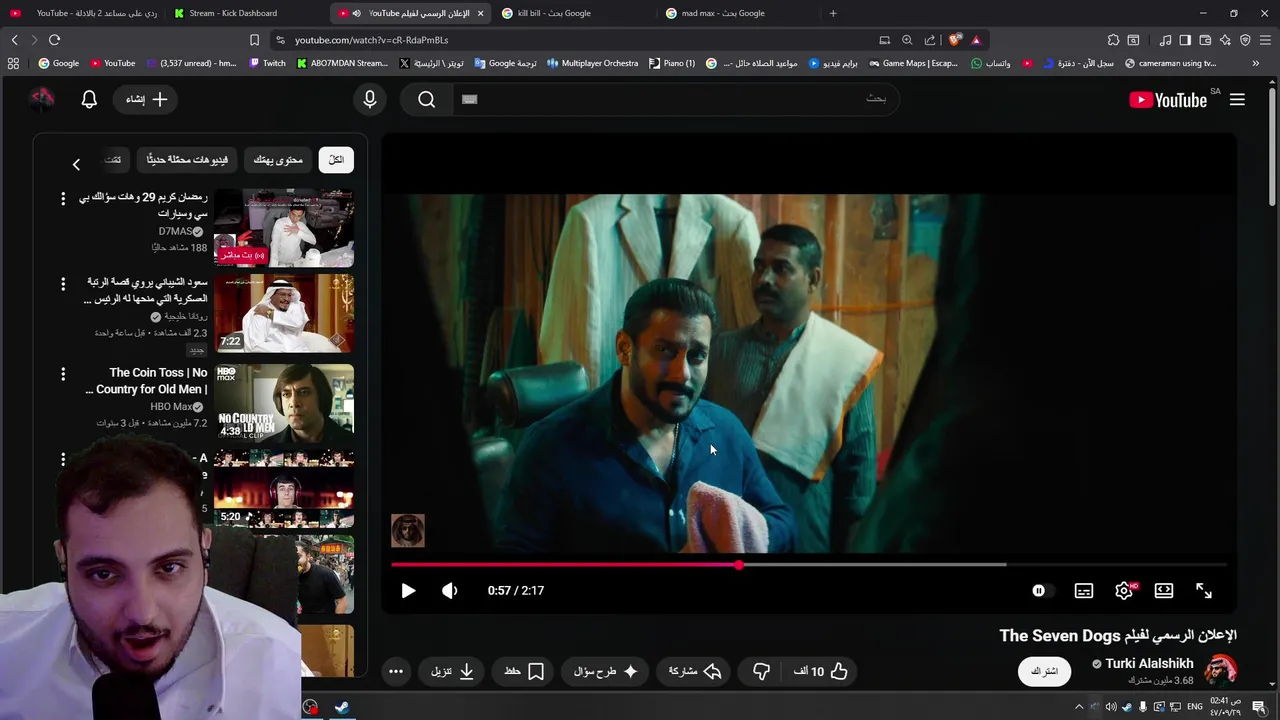This screenshot has width=1280, height=720.
Task: Select the الكل filter chip
Action: 336,160
